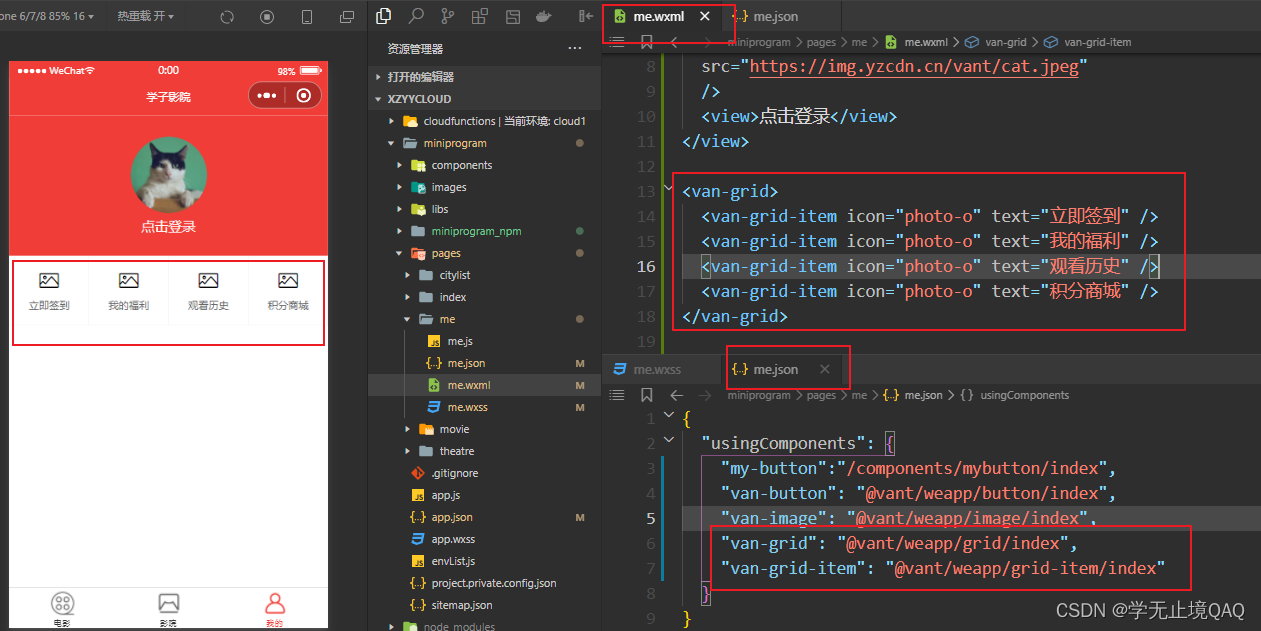Click the cat.jpeg URL link in code

click(x=913, y=66)
